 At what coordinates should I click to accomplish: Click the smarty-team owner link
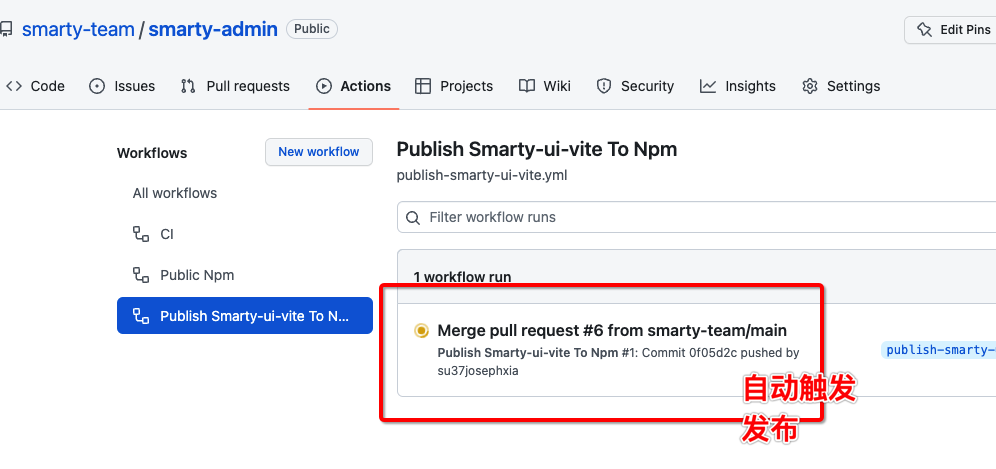pyautogui.click(x=78, y=29)
